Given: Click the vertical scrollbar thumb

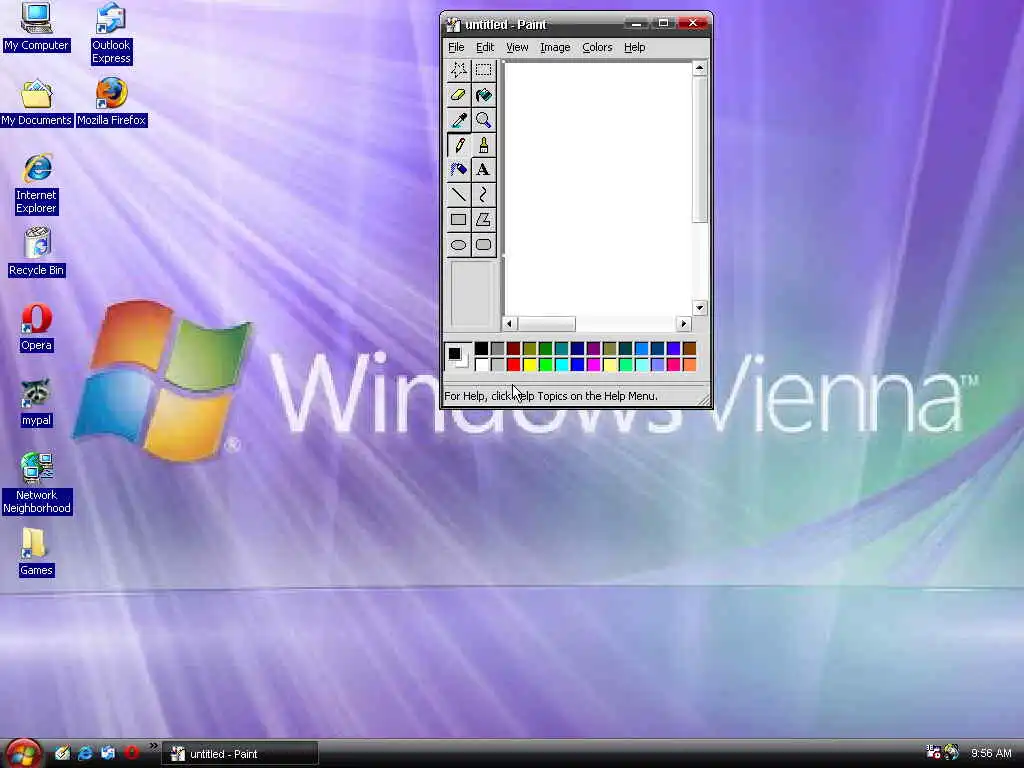Looking at the screenshot, I should [x=699, y=150].
